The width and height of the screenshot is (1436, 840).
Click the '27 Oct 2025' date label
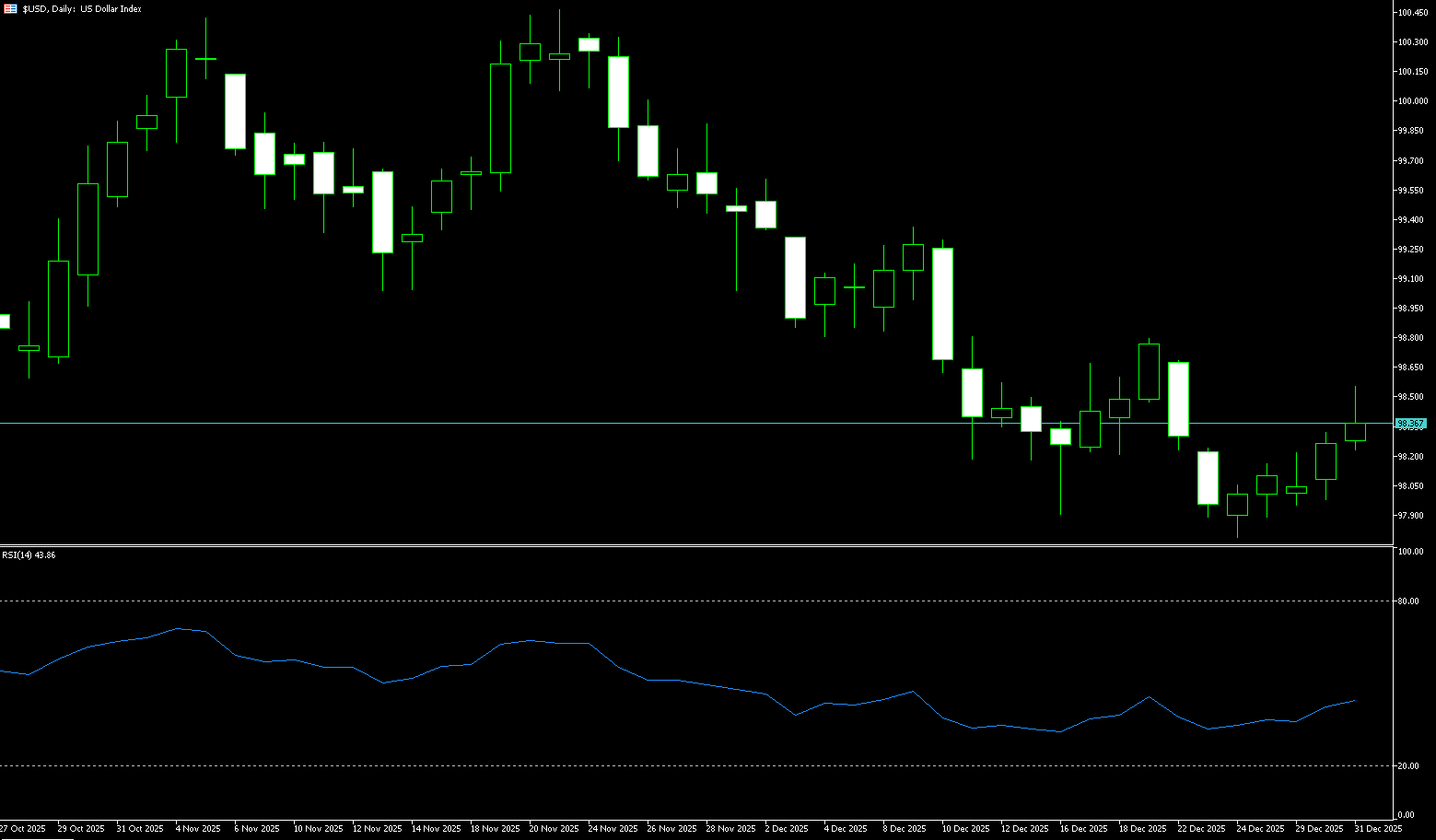pos(23,829)
